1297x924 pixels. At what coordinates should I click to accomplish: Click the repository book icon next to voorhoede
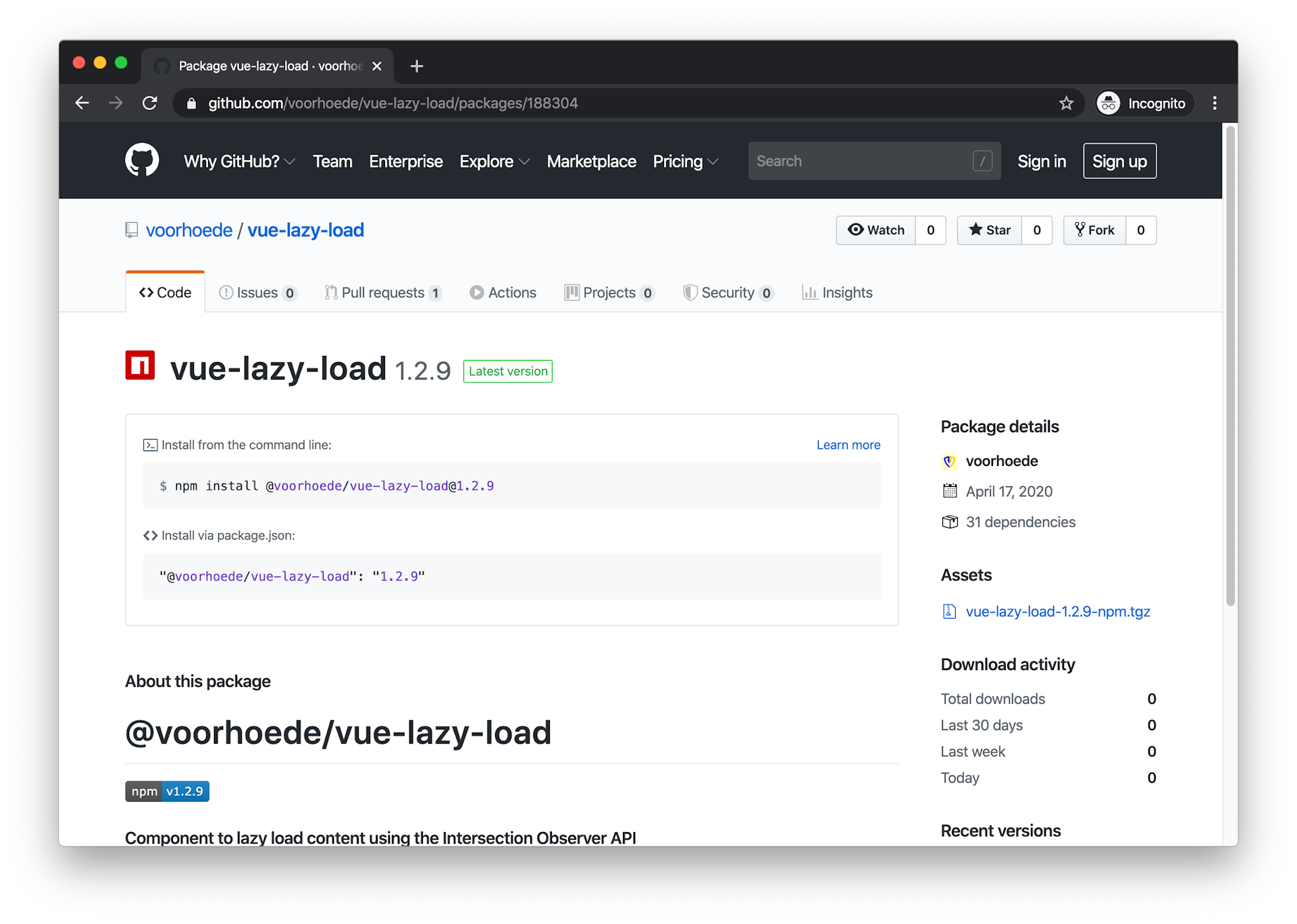tap(131, 230)
